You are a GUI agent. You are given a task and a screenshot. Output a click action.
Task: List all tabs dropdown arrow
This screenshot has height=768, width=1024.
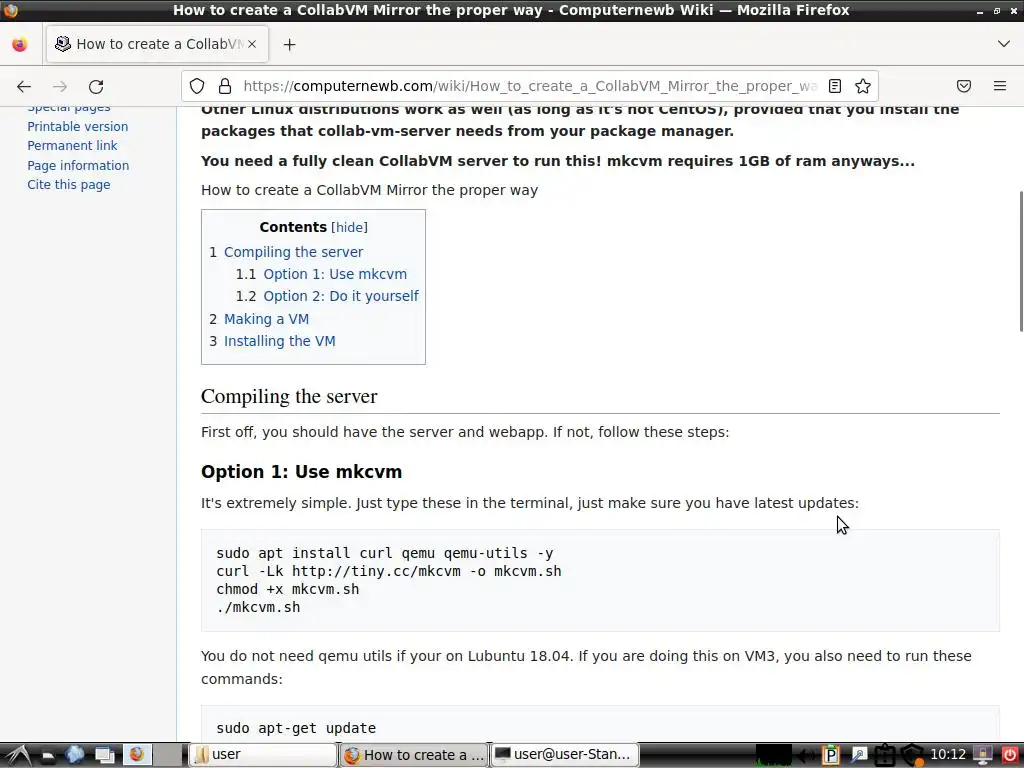(x=1004, y=44)
